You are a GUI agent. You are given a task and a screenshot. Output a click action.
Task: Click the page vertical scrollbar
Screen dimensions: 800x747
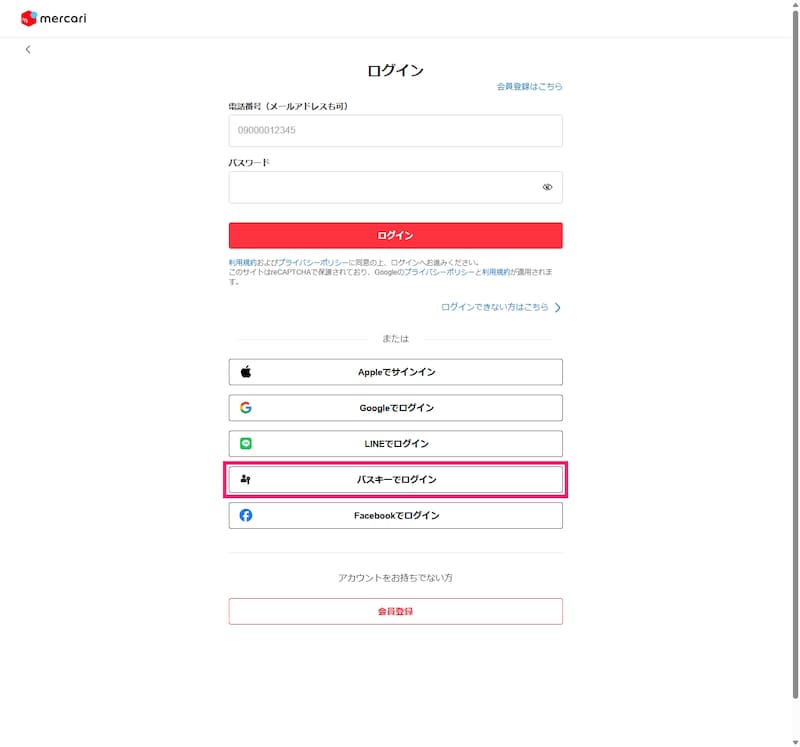click(795, 355)
